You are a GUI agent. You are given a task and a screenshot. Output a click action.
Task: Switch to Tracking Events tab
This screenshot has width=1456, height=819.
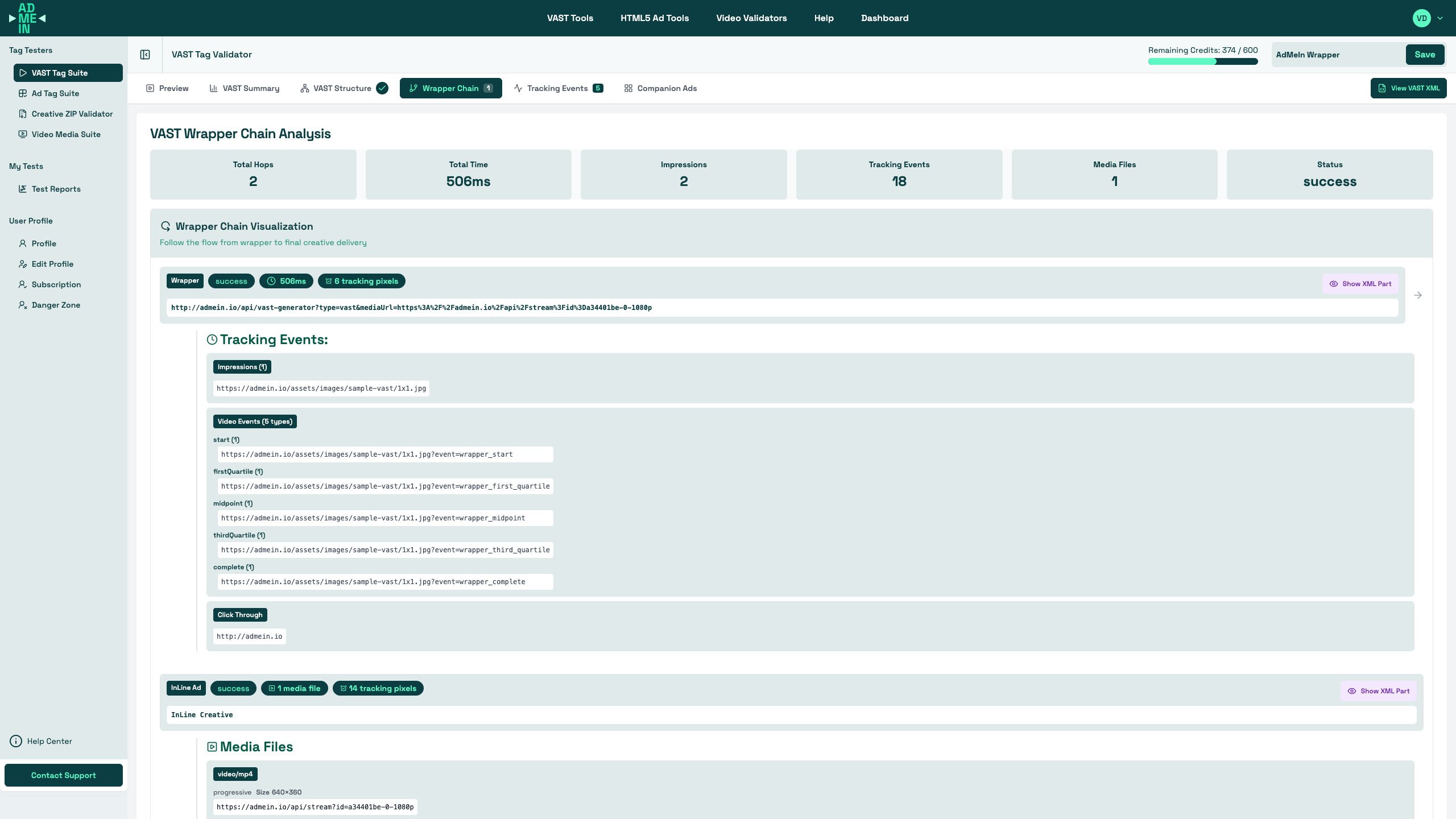tap(557, 88)
